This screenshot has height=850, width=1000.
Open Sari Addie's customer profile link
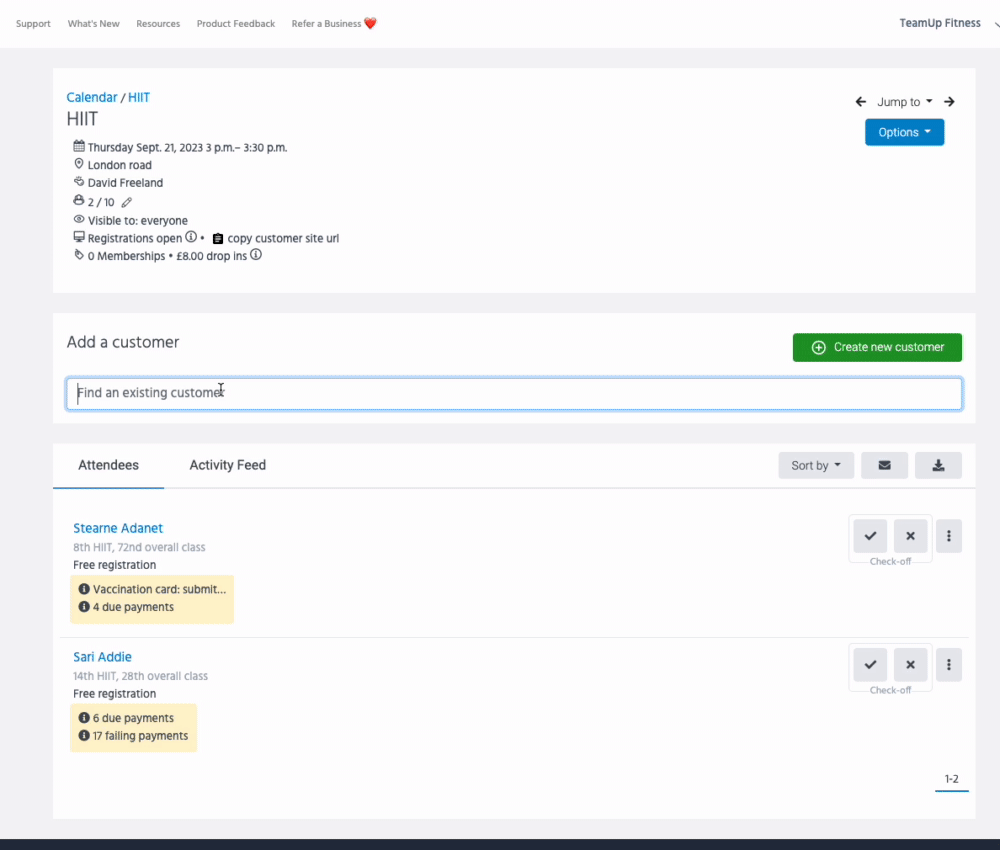pos(102,657)
